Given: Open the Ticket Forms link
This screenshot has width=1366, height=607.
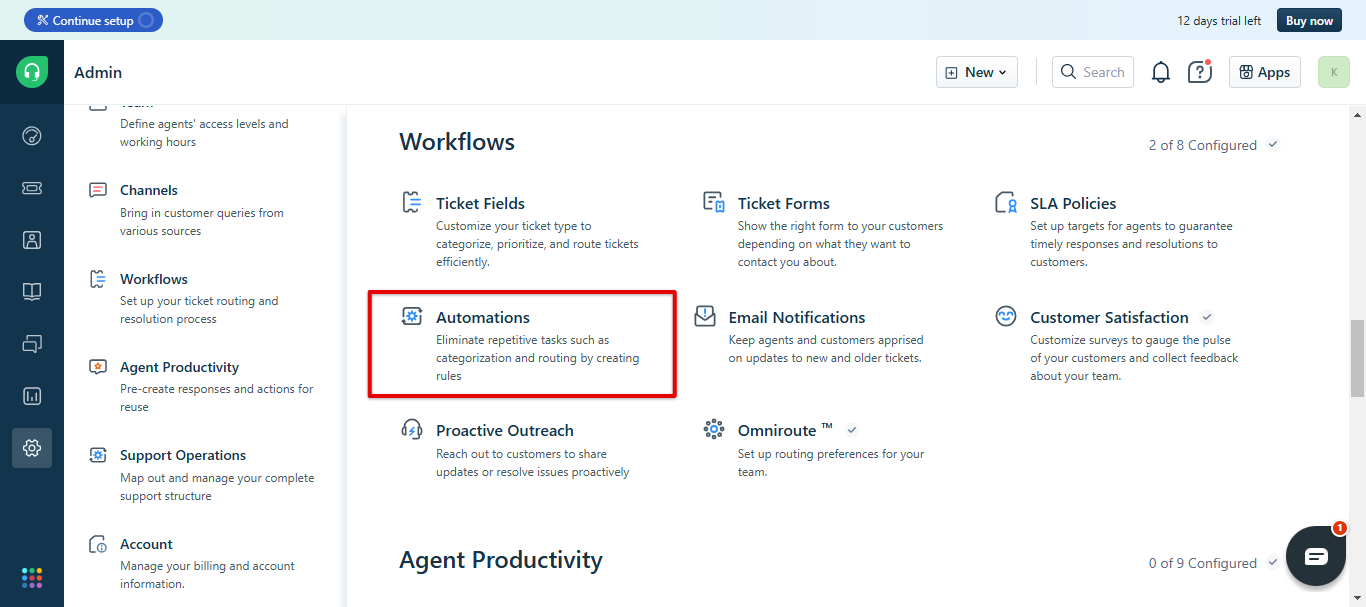Looking at the screenshot, I should 784,203.
